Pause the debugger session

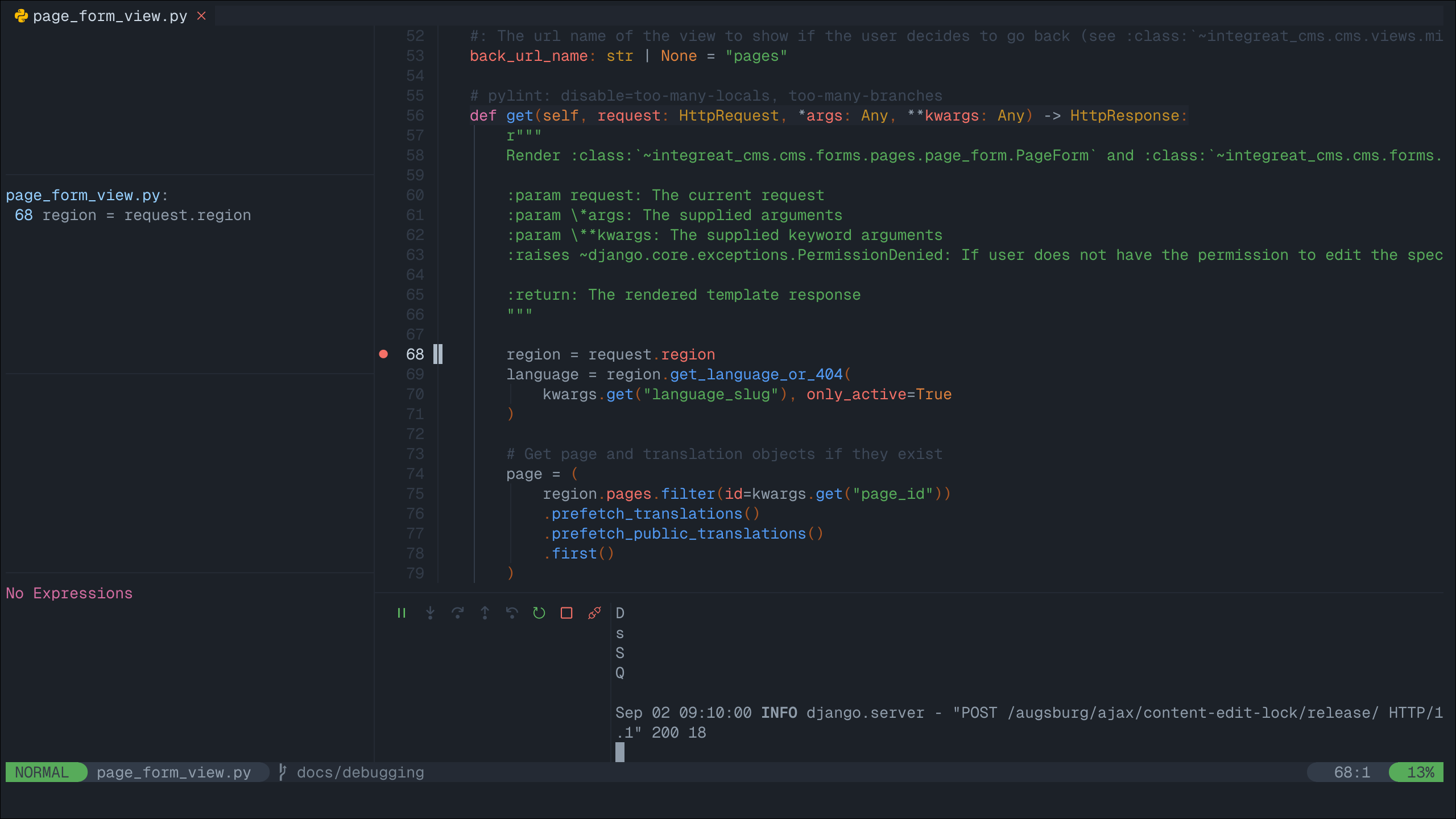402,613
